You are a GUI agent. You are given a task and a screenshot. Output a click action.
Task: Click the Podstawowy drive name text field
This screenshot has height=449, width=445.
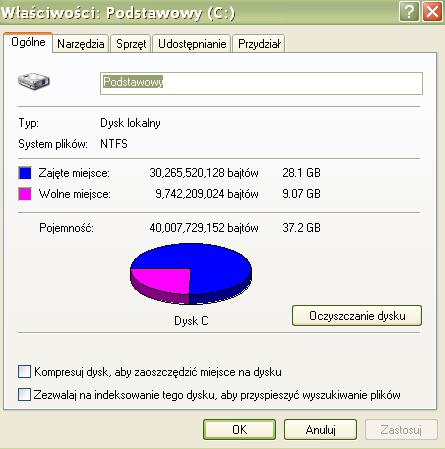pyautogui.click(x=261, y=83)
